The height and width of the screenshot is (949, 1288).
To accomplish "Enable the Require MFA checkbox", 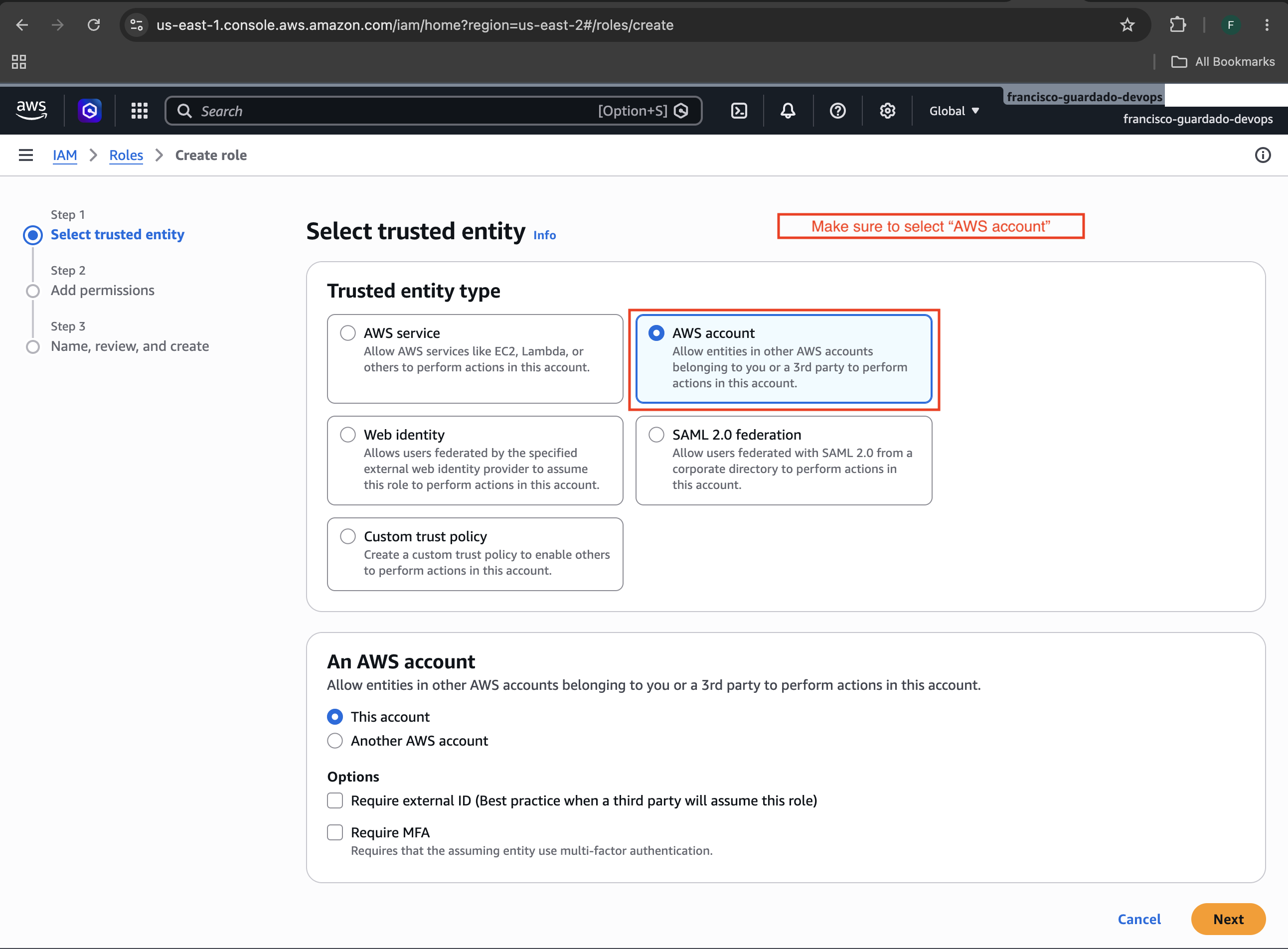I will pos(335,832).
